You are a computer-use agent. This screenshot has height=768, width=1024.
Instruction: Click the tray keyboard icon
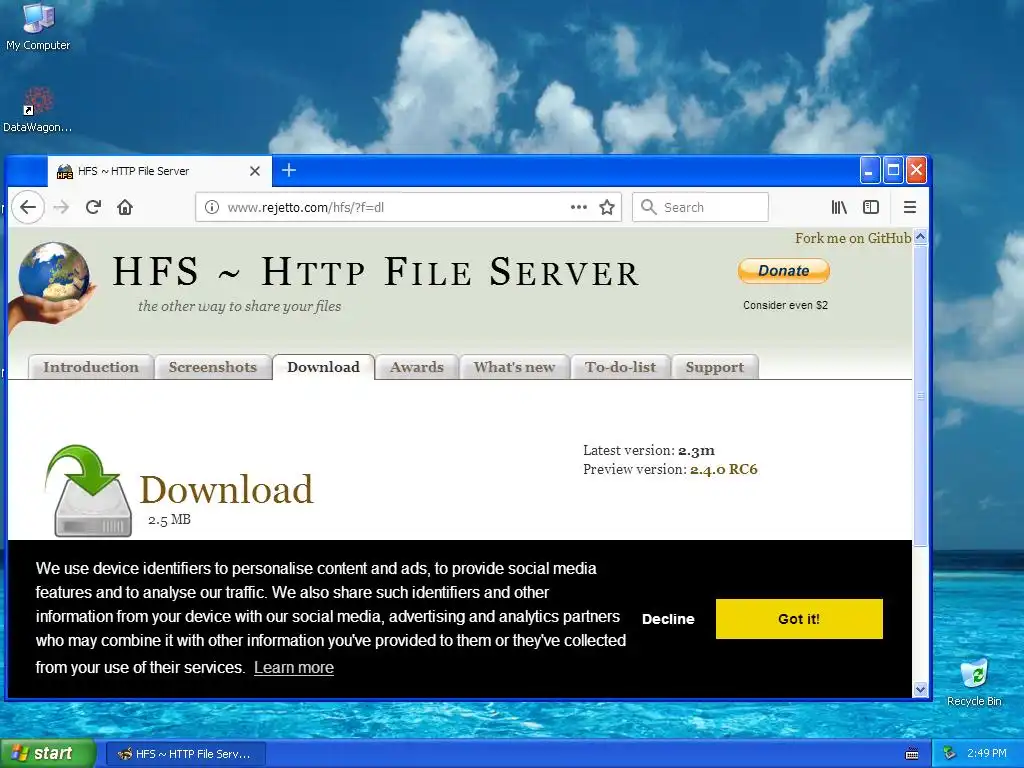(912, 754)
